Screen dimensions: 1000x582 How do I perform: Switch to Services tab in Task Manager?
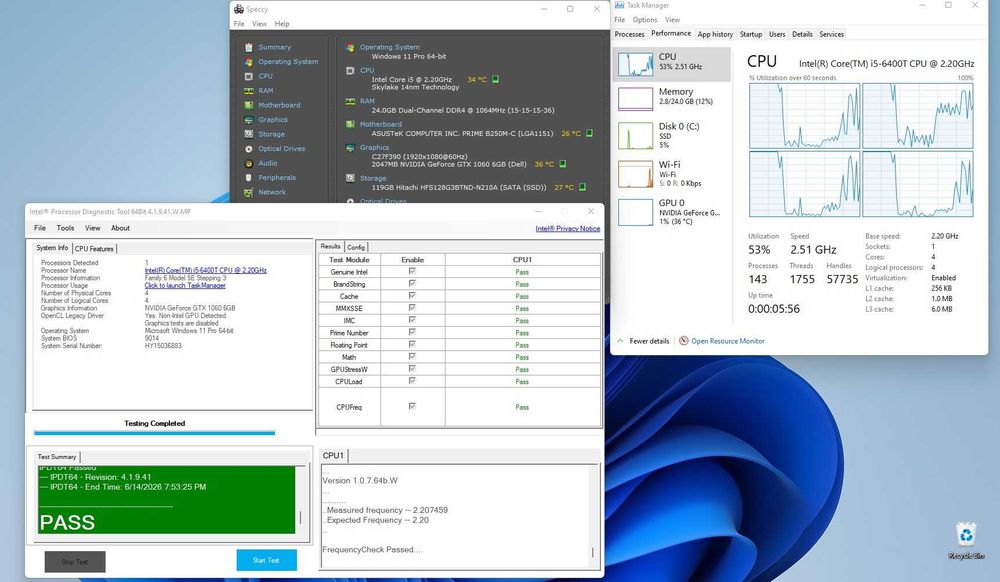[x=831, y=34]
